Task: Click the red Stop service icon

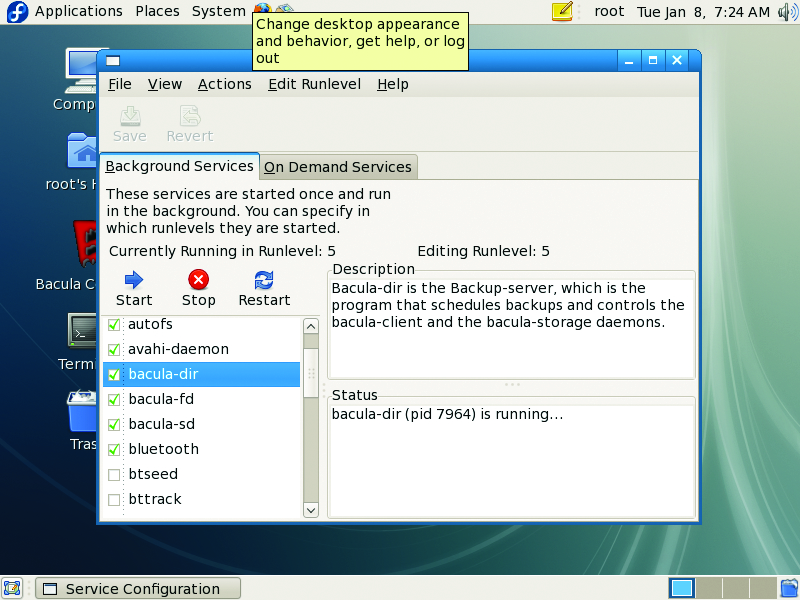Action: (198, 280)
